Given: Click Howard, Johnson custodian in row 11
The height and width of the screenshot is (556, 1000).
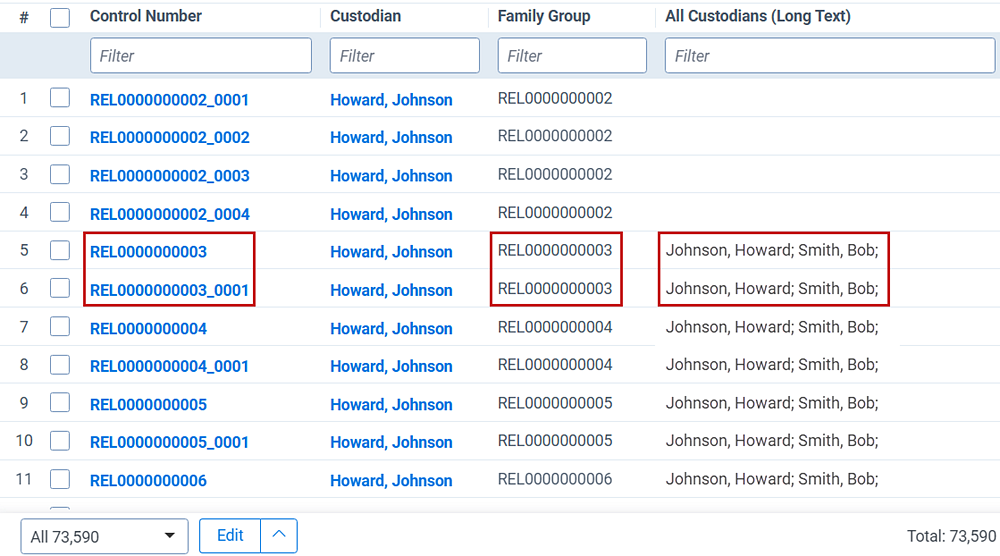Looking at the screenshot, I should pos(391,480).
